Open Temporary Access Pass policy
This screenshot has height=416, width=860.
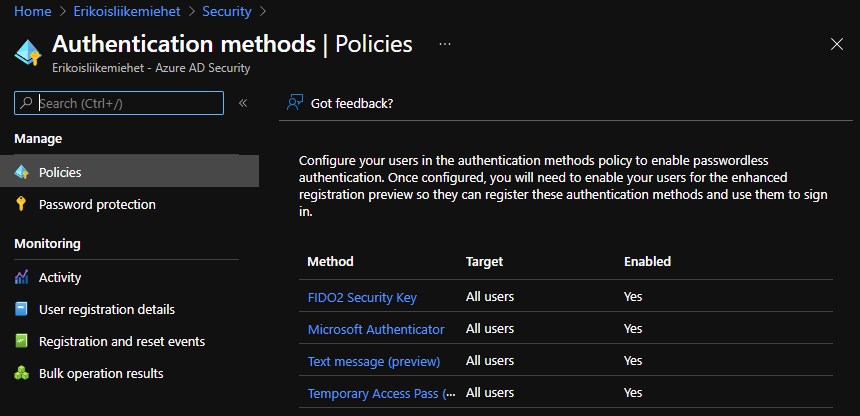(x=381, y=393)
